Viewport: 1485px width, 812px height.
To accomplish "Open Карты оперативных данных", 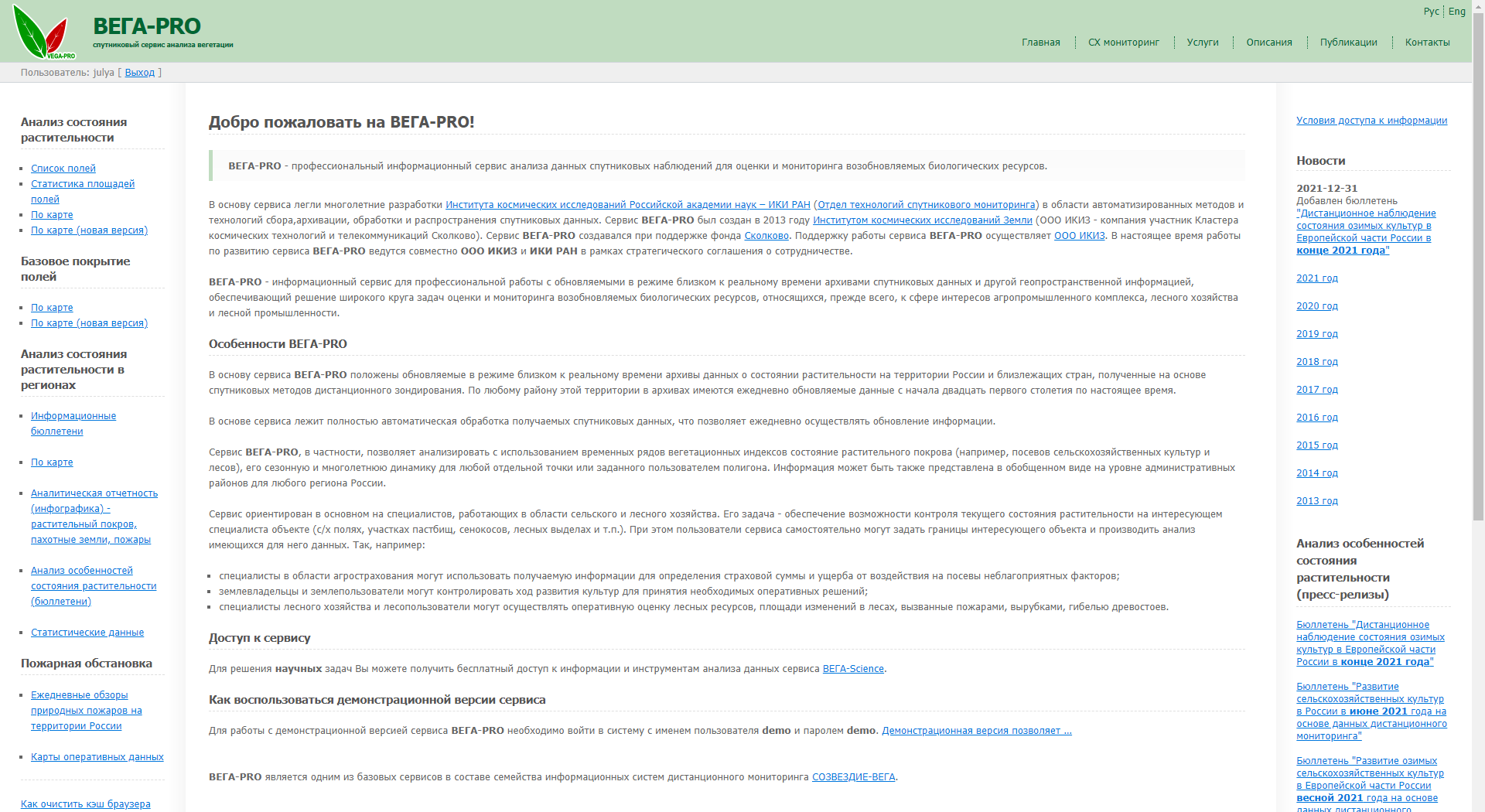I will tap(97, 756).
